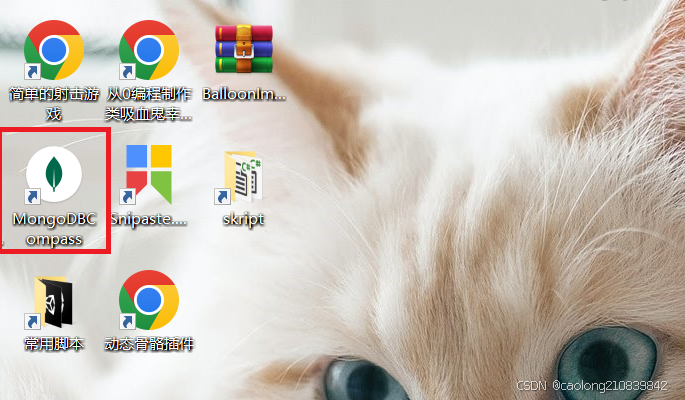Click the label text "MongoDBCompass"
Image resolution: width=685 pixels, height=400 pixels.
click(54, 229)
